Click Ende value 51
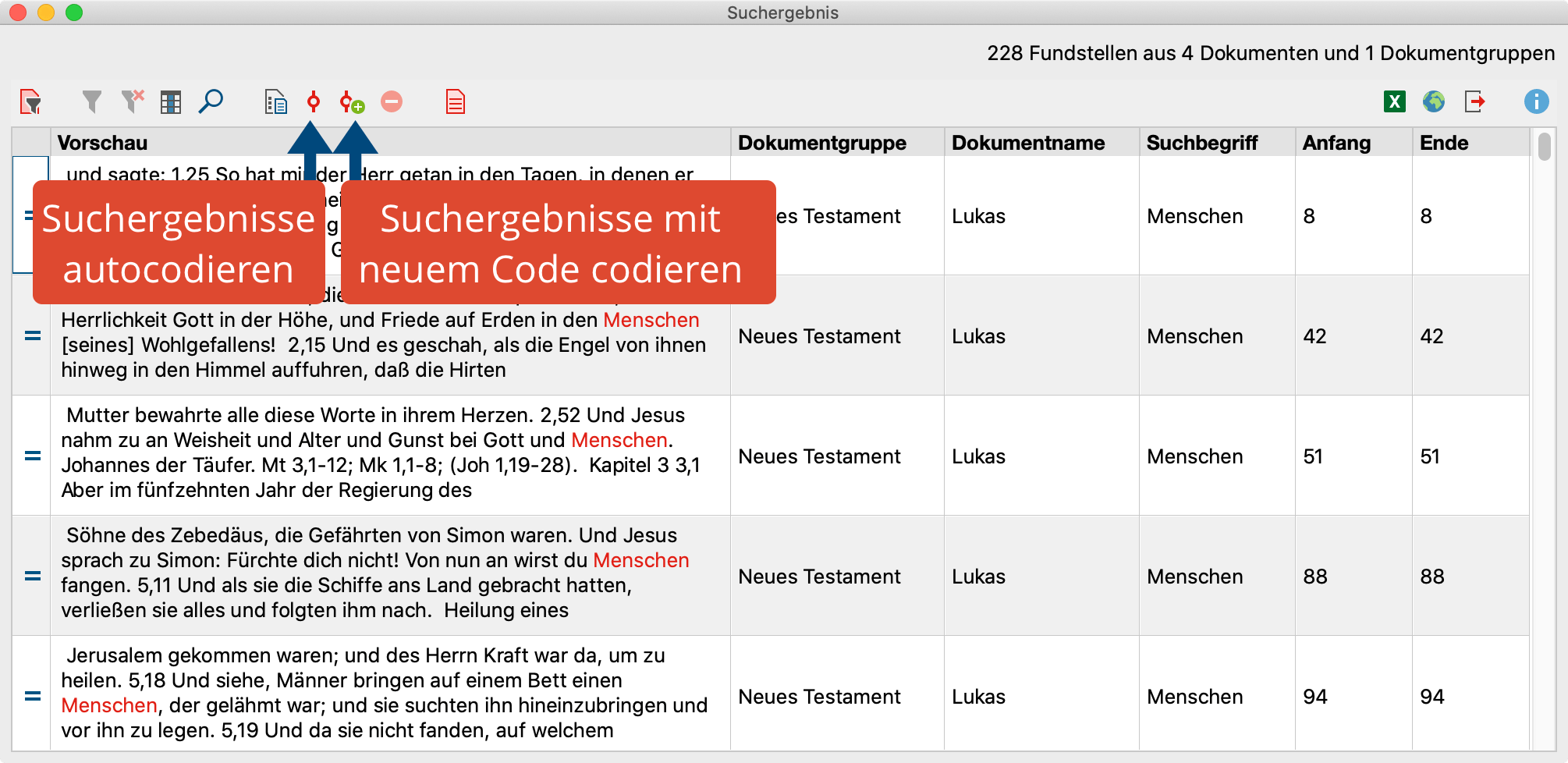 (1430, 456)
